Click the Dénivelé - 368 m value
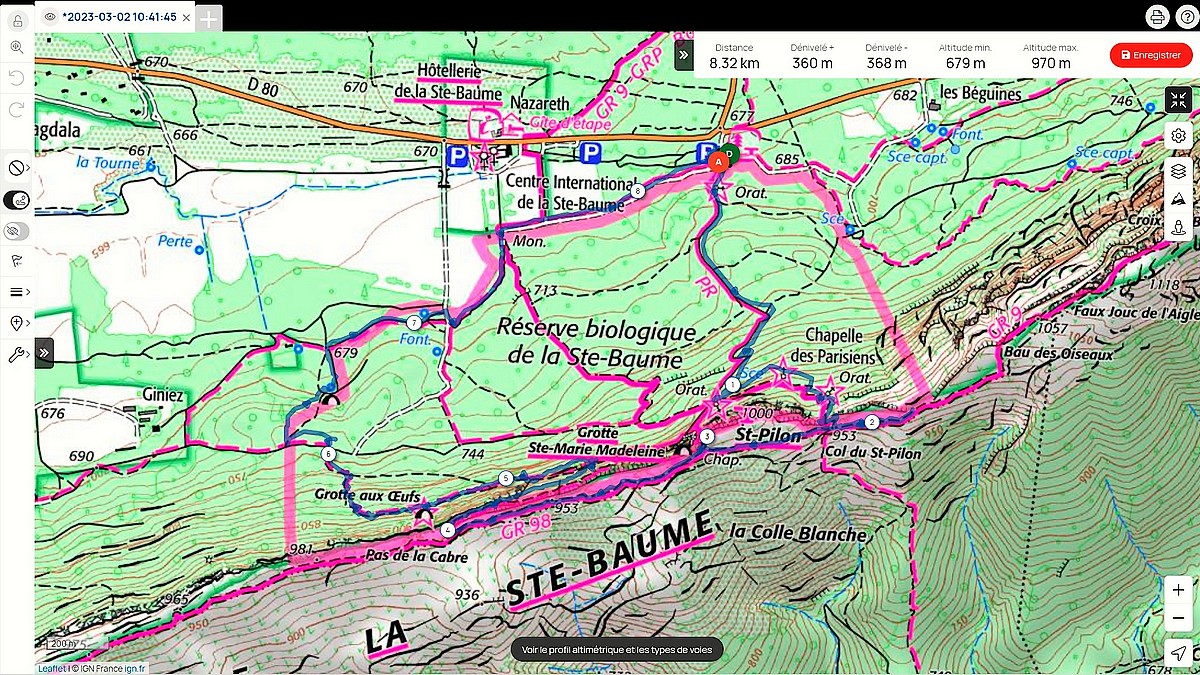Image resolution: width=1200 pixels, height=675 pixels. tap(887, 63)
